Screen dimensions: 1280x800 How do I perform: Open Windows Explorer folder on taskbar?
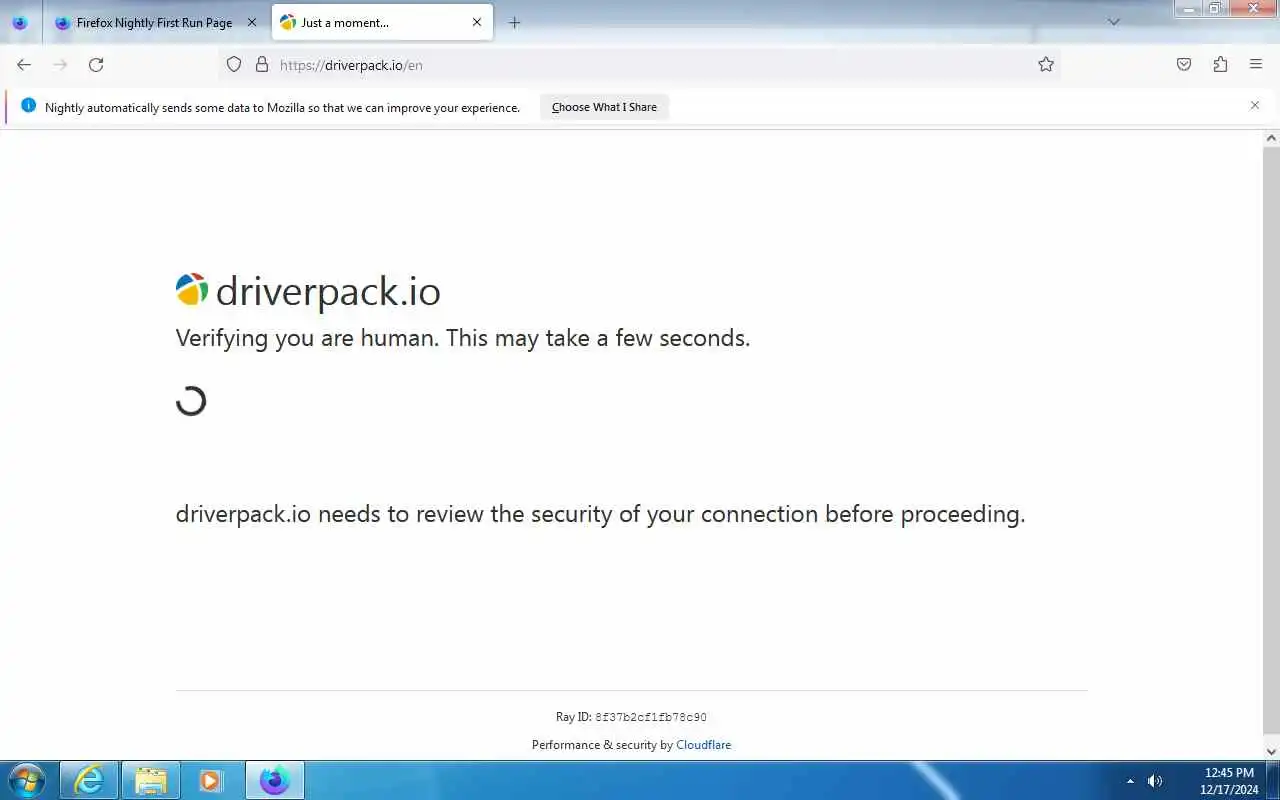click(150, 780)
